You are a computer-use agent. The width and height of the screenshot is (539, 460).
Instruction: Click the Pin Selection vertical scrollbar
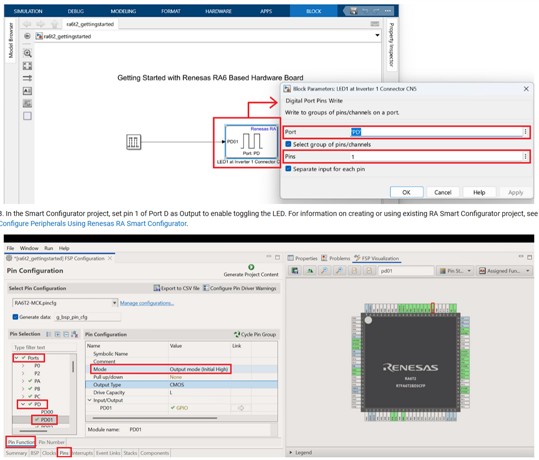point(73,366)
